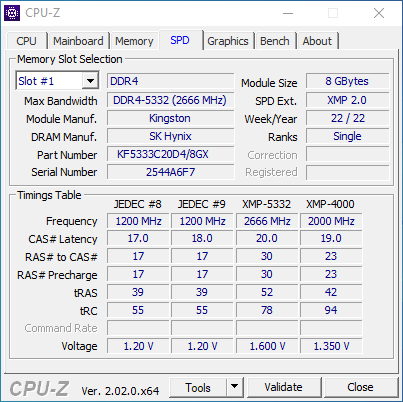403x402 pixels.
Task: Click the CPU-Z app icon in title bar
Action: click(12, 13)
